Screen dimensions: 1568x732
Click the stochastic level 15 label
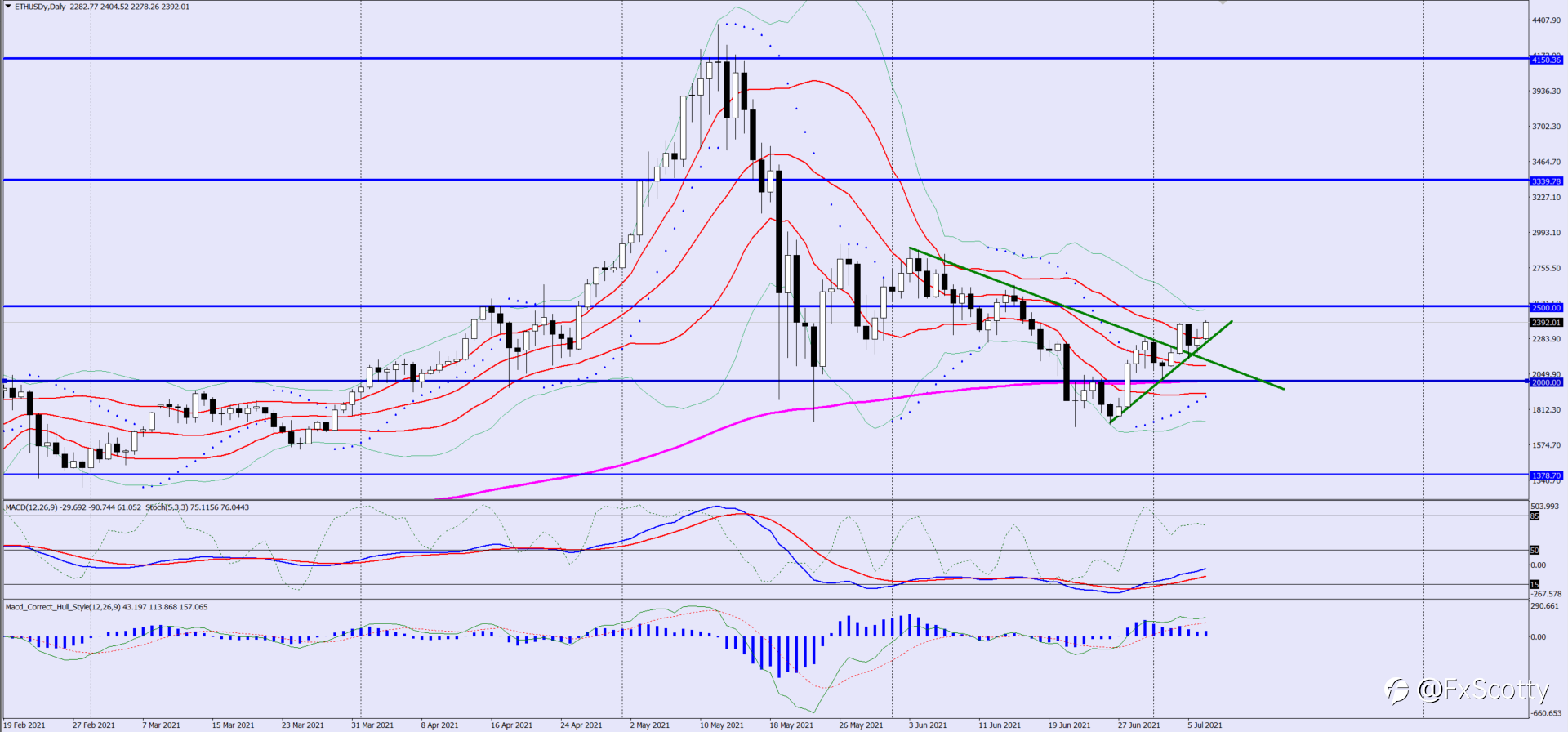click(x=1535, y=585)
